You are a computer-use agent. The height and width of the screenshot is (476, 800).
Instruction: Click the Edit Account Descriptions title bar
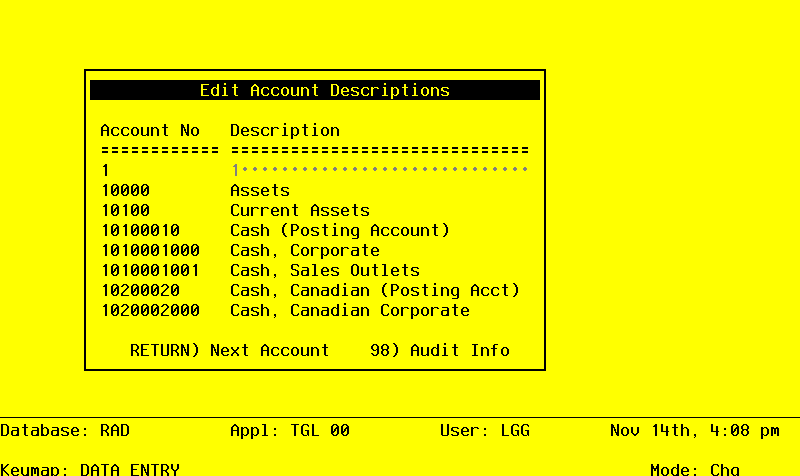pyautogui.click(x=315, y=90)
